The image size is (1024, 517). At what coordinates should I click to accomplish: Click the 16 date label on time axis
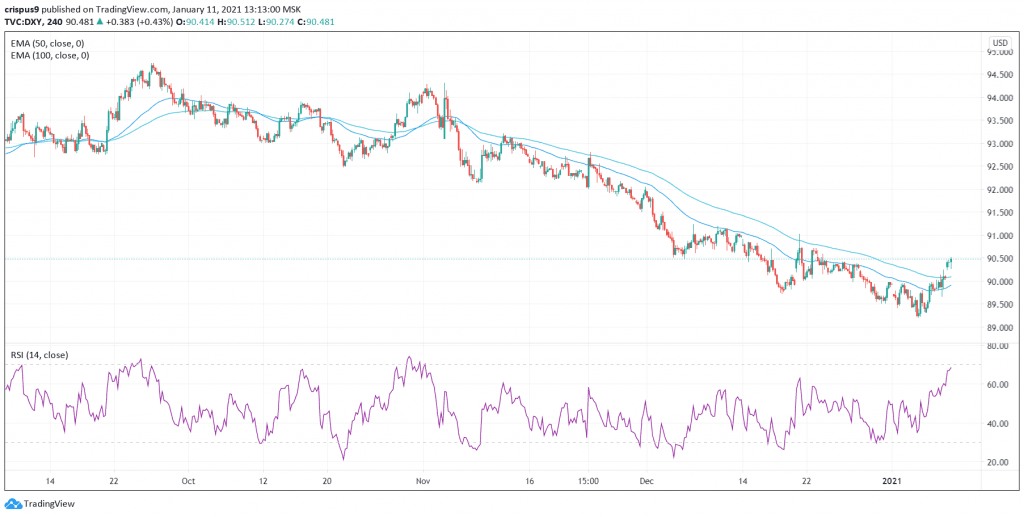pos(529,481)
